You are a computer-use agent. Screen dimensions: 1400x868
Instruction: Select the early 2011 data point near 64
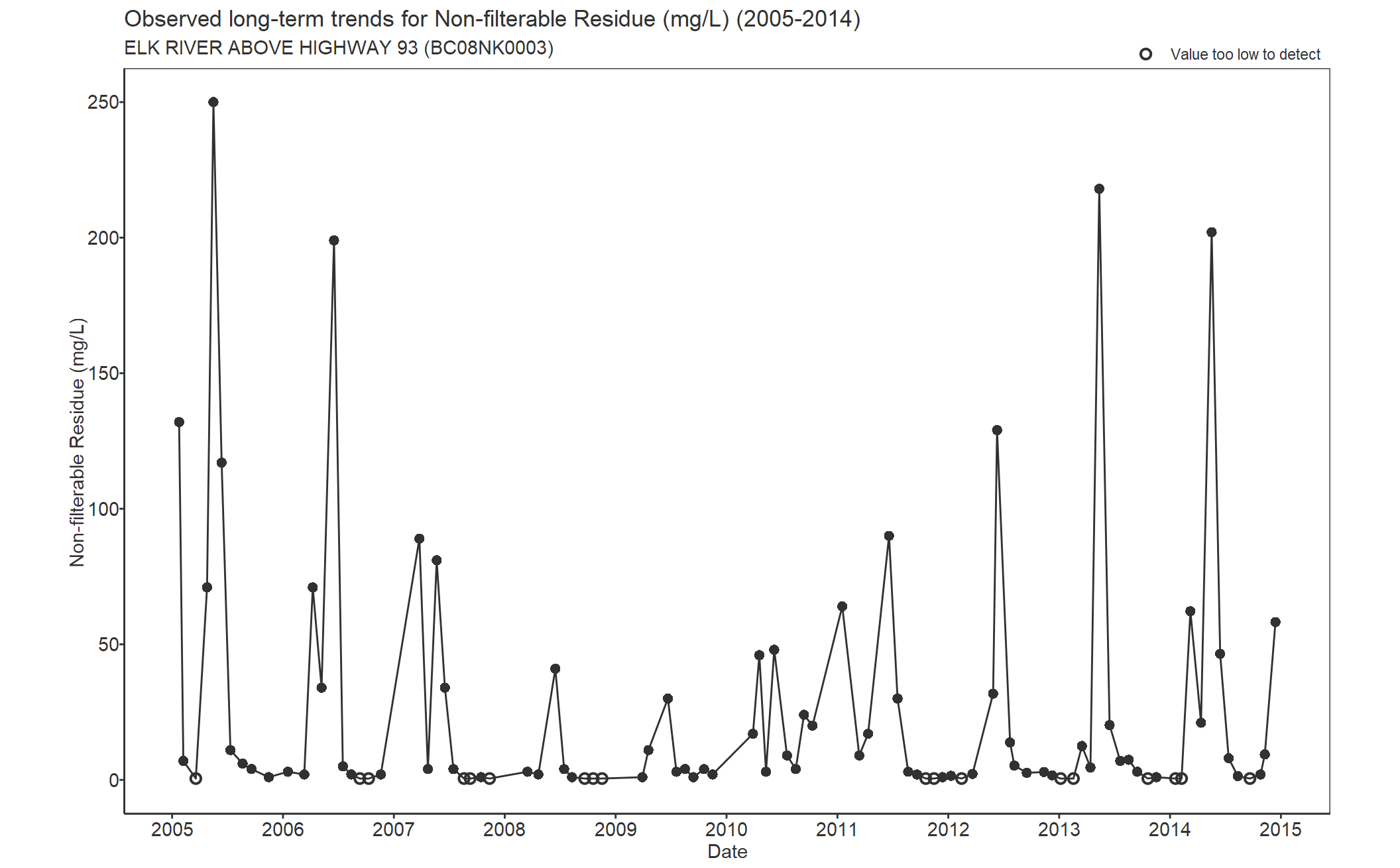pos(842,607)
